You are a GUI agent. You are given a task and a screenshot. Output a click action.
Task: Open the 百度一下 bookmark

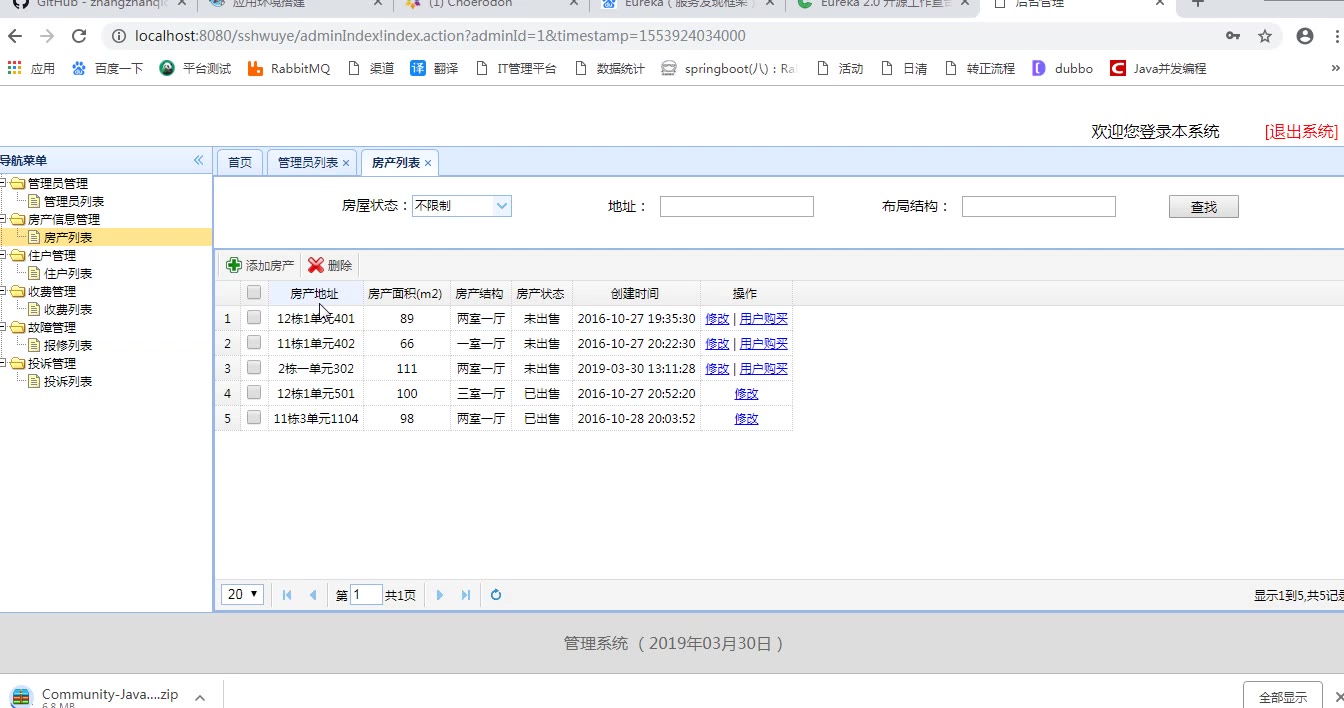coord(107,69)
